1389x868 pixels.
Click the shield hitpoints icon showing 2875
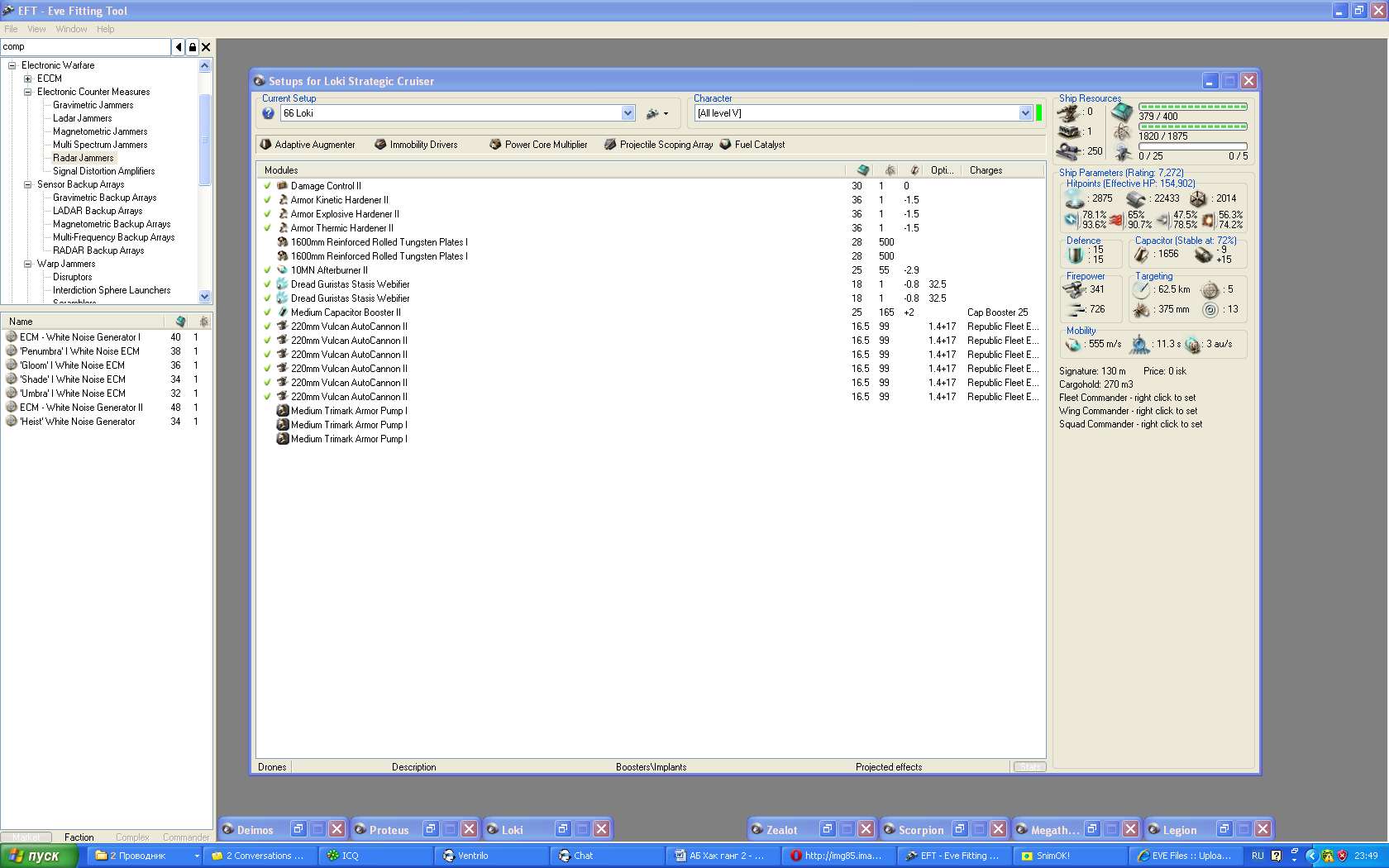(1075, 198)
